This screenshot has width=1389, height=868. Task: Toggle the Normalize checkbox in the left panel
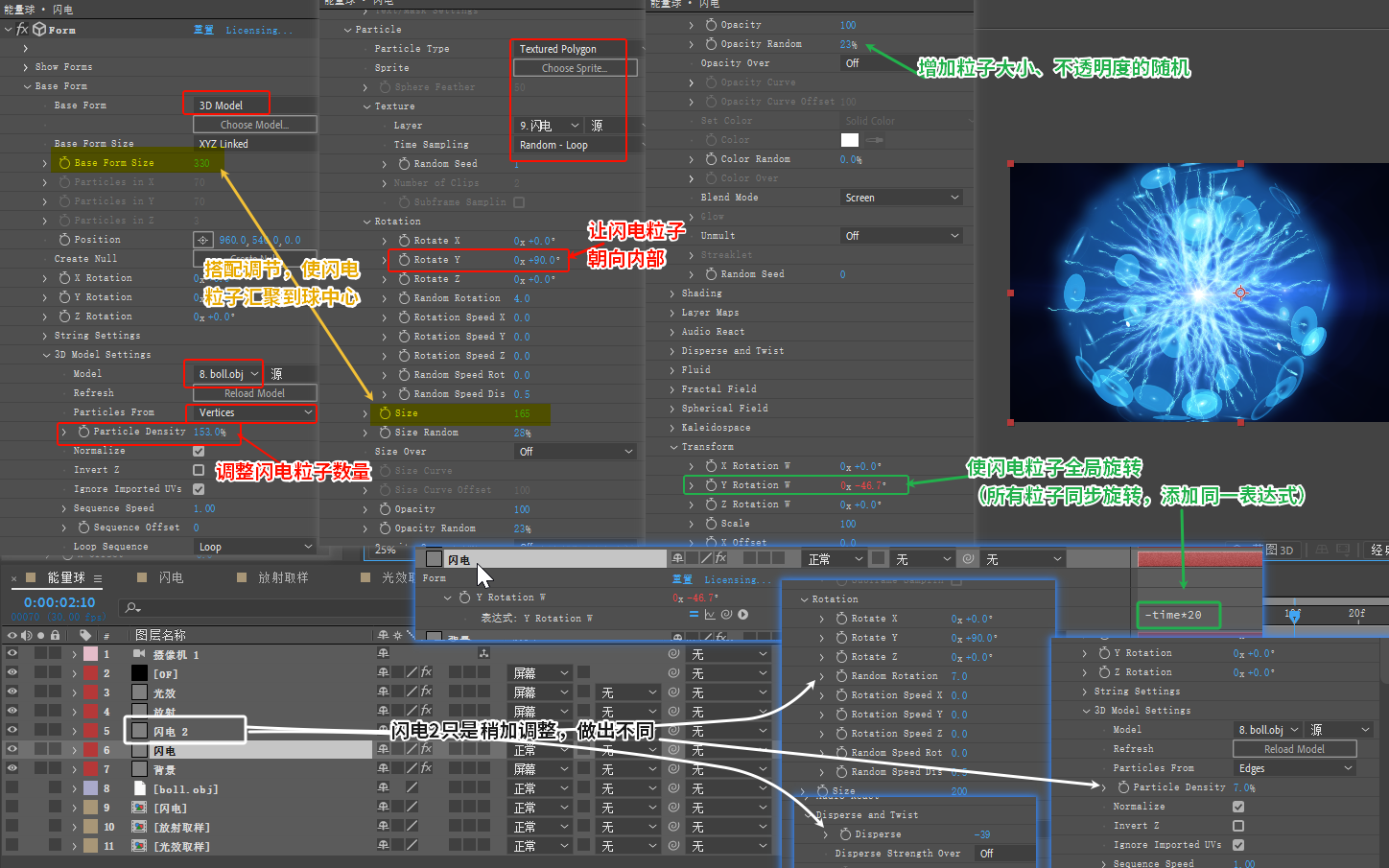199,451
